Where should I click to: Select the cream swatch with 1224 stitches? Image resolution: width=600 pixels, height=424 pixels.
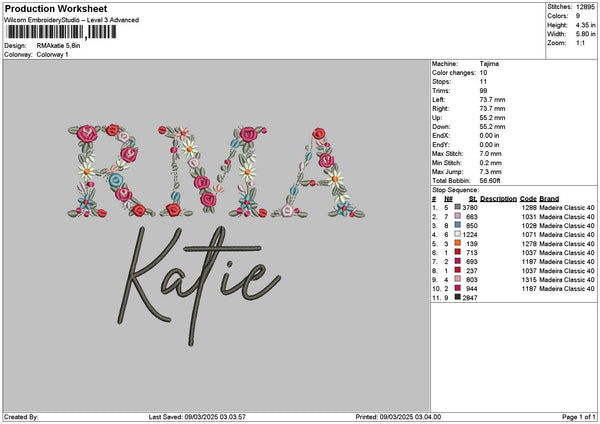pos(458,234)
